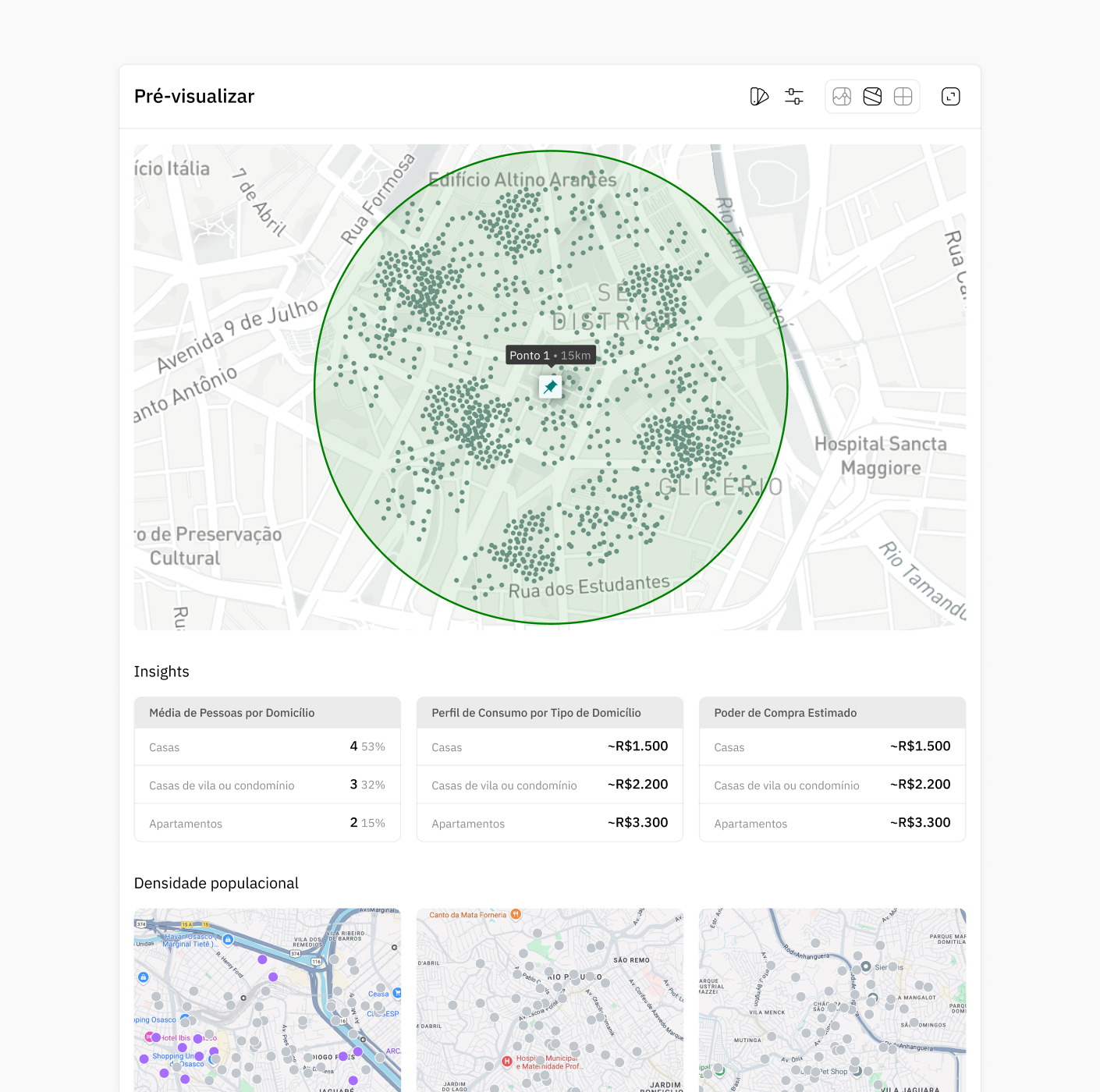The width and height of the screenshot is (1100, 1092).
Task: Click the Apartamentos row showing 2 15%
Action: tap(268, 823)
